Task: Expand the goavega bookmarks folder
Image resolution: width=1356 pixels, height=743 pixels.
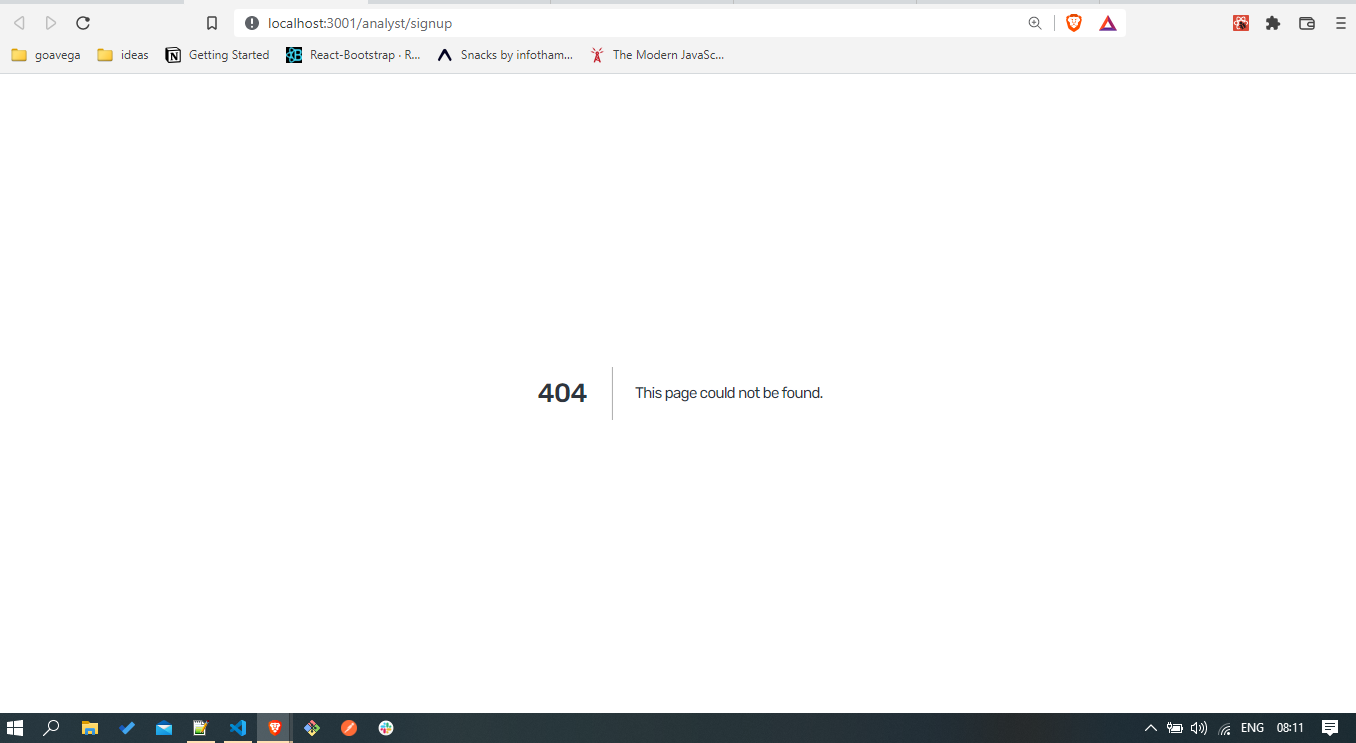Action: pos(45,55)
